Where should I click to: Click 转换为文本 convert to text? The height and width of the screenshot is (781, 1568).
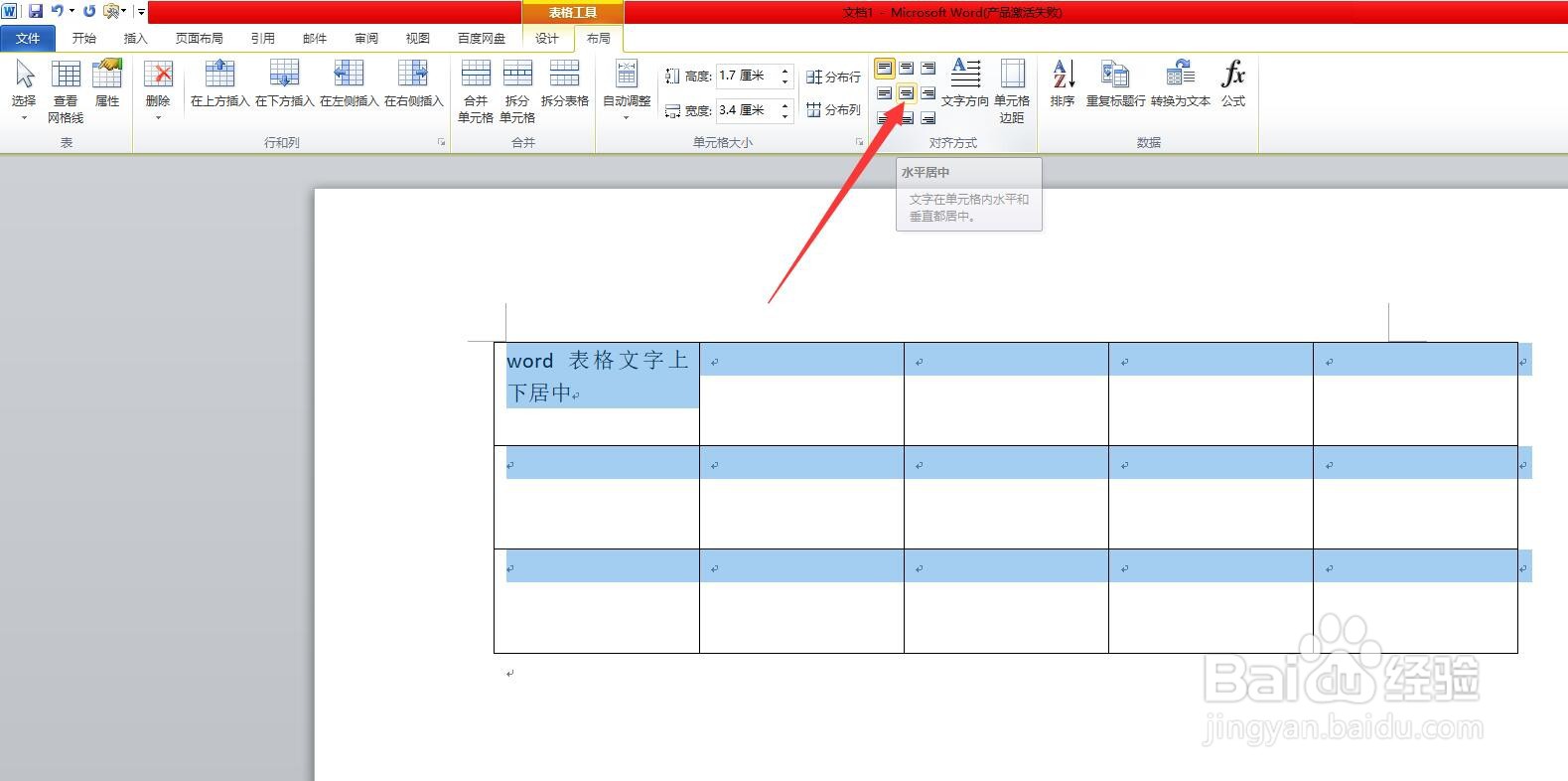click(1181, 83)
